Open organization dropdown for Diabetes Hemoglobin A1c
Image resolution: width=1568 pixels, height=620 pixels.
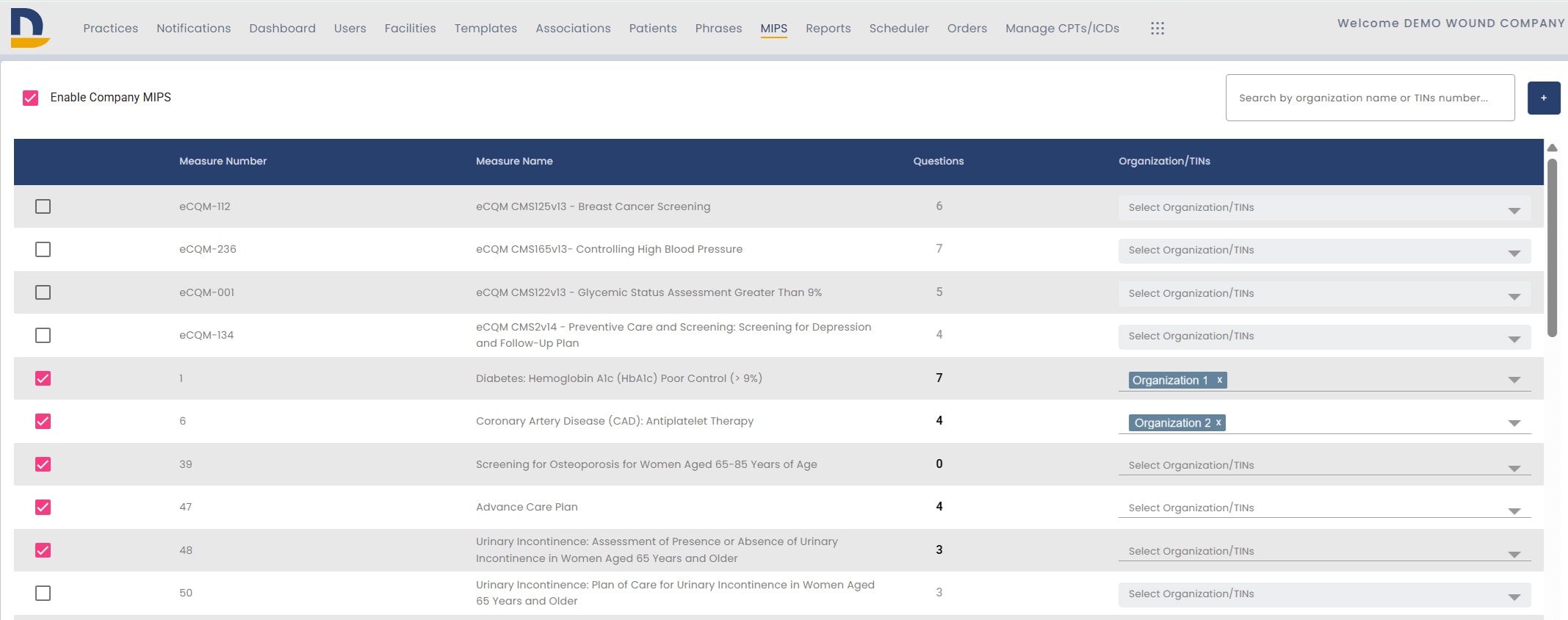click(1324, 380)
